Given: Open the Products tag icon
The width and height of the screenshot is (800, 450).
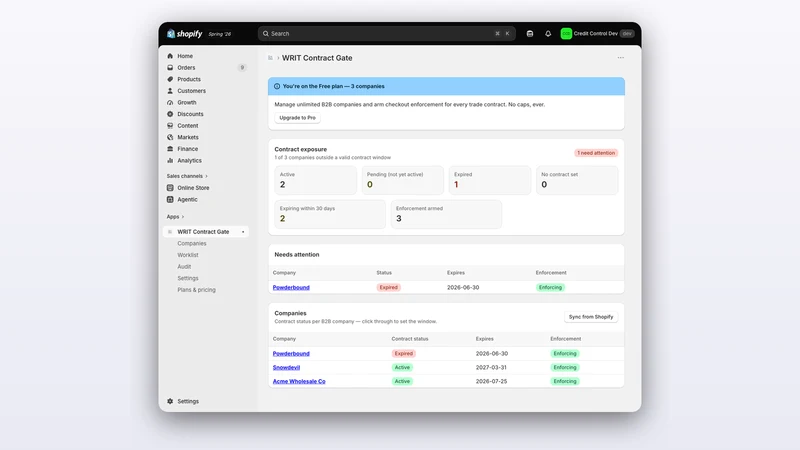Looking at the screenshot, I should click(x=170, y=79).
